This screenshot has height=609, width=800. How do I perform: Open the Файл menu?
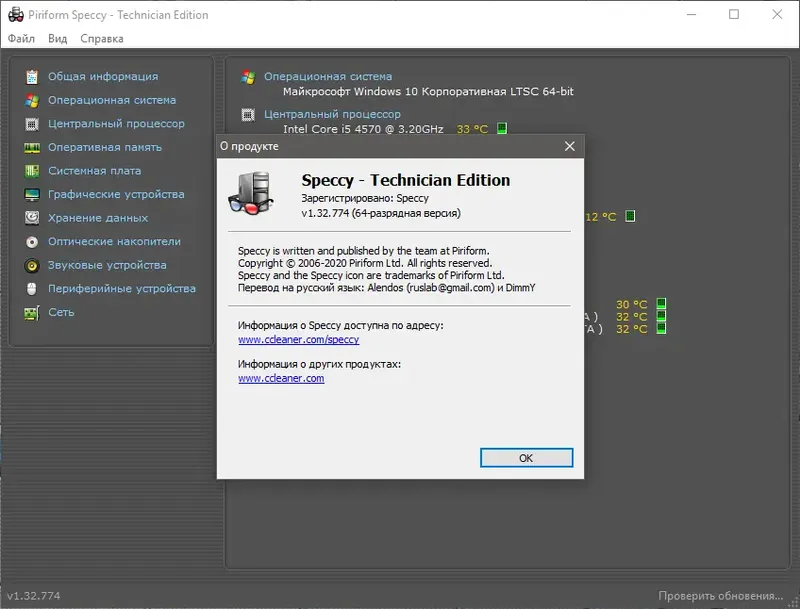[x=21, y=39]
